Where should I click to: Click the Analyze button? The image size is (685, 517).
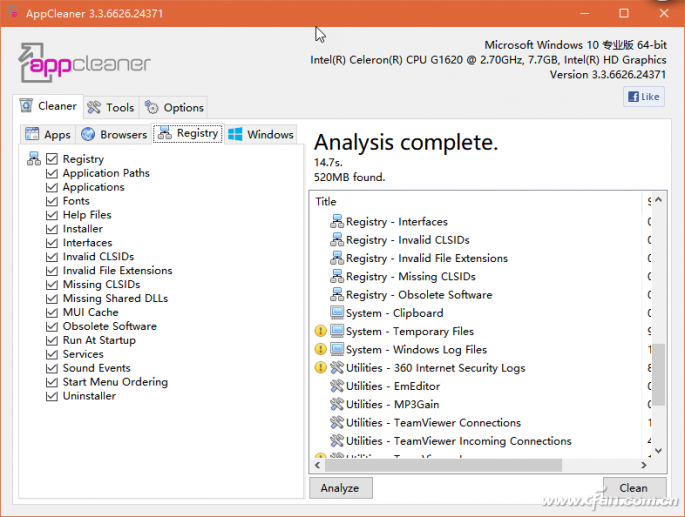tap(341, 488)
